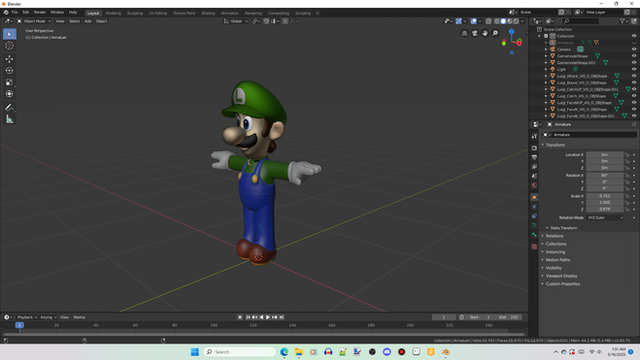640x360 pixels.
Task: Open the World properties tab
Action: click(x=534, y=186)
